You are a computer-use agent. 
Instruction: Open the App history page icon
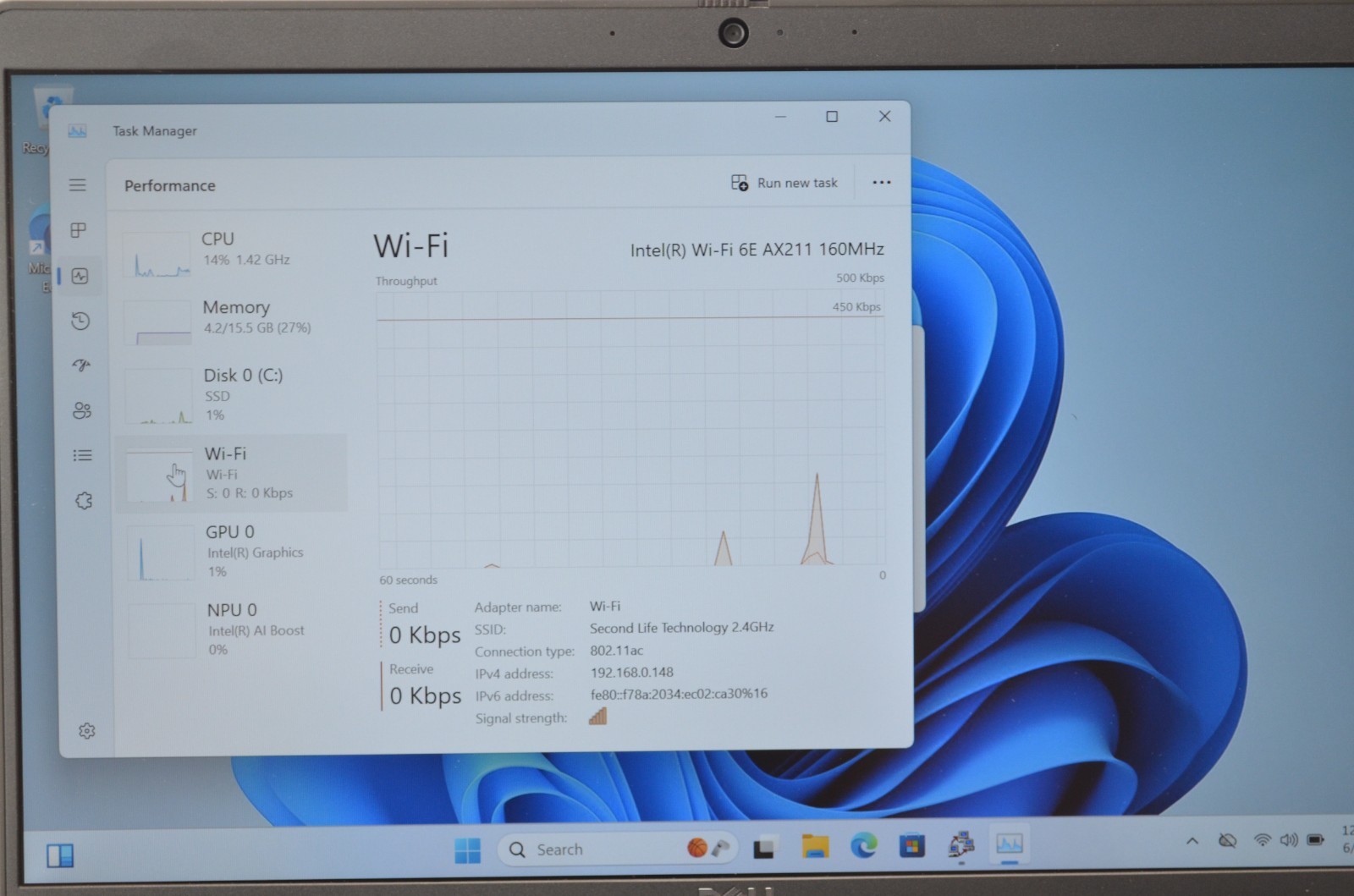[80, 321]
